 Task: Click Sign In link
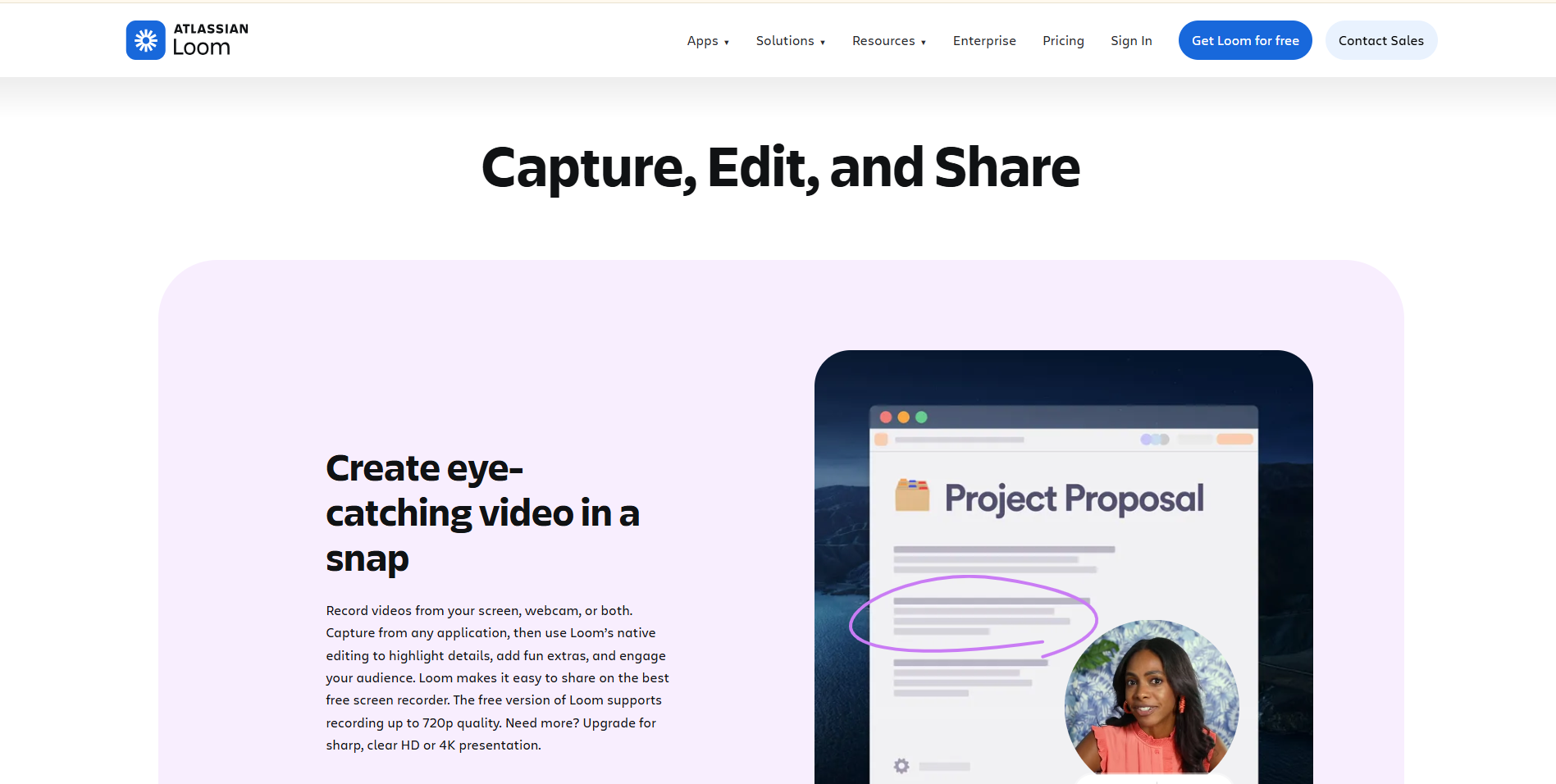(x=1131, y=41)
